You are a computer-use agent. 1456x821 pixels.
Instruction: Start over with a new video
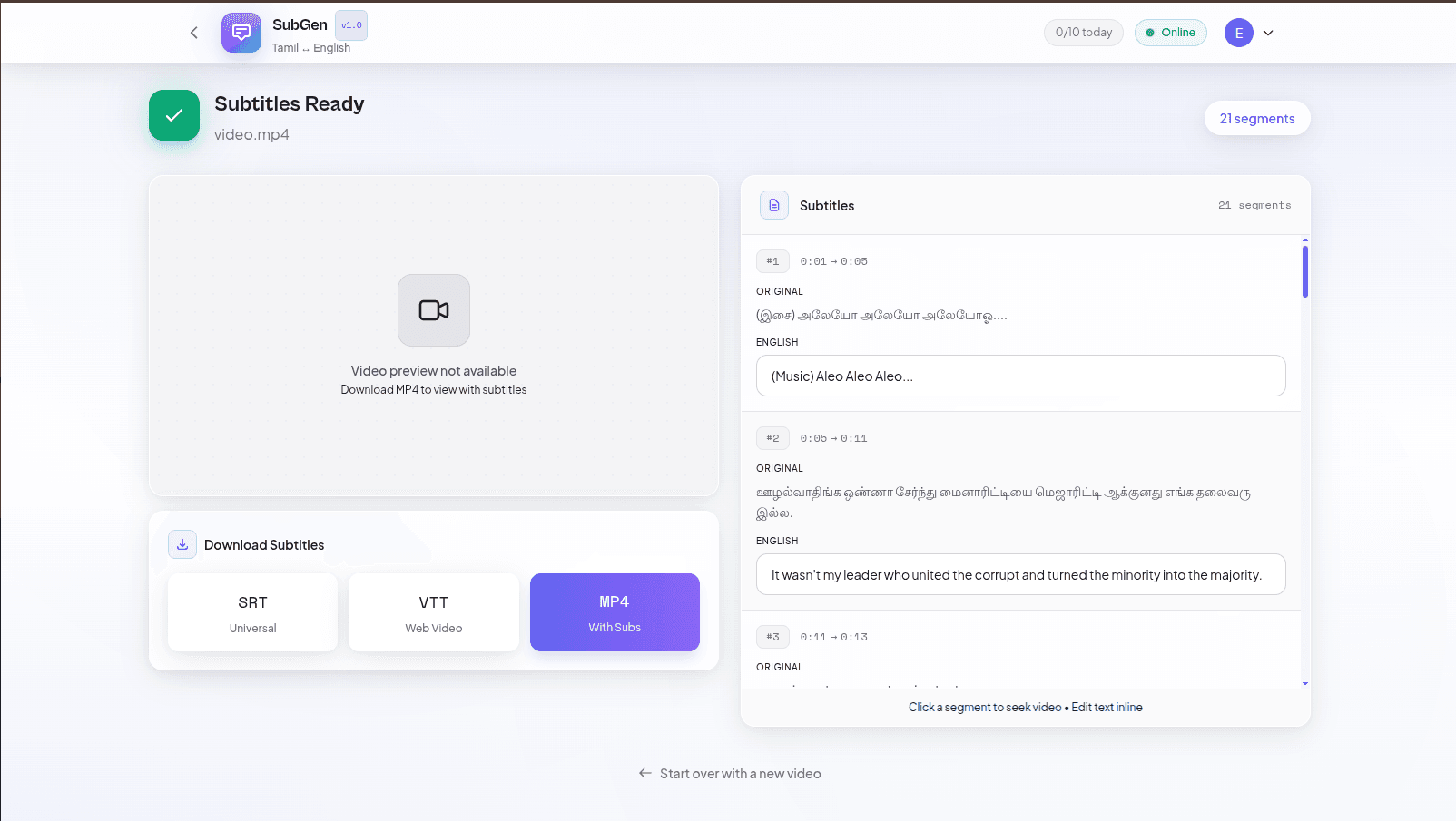[x=730, y=774]
